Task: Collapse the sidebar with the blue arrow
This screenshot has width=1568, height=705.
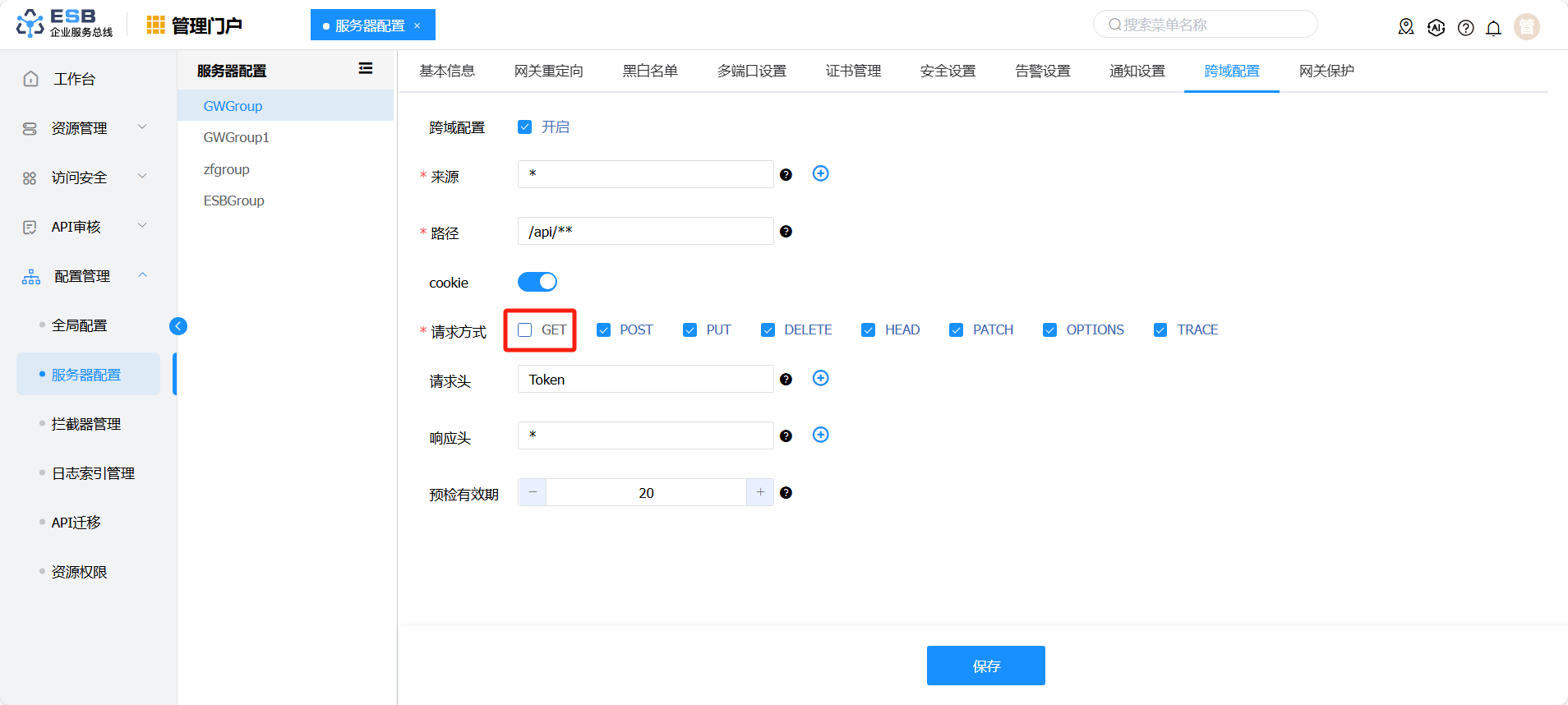Action: click(178, 326)
